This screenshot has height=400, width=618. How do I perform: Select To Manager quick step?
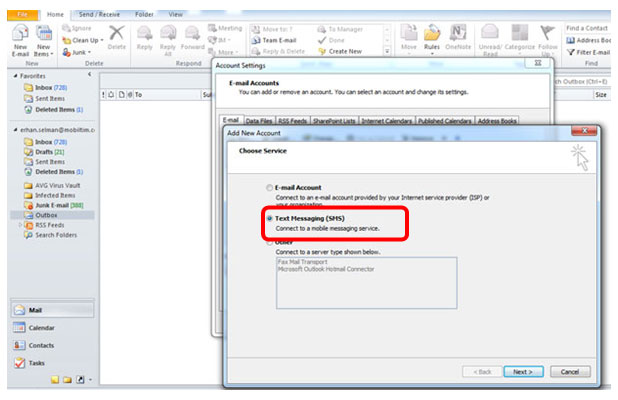pyautogui.click(x=340, y=29)
